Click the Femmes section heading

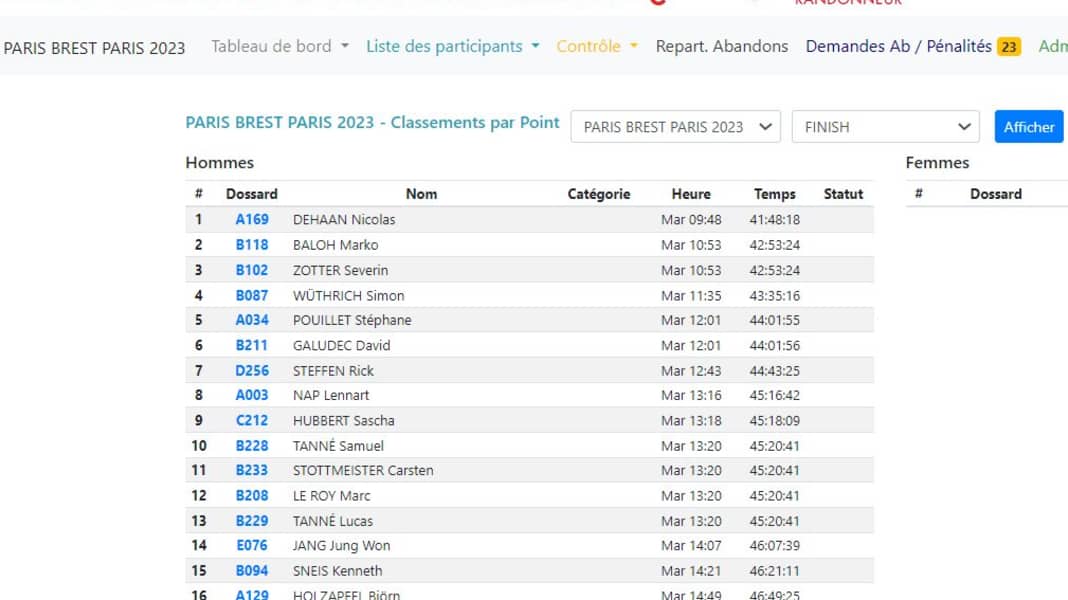(937, 162)
